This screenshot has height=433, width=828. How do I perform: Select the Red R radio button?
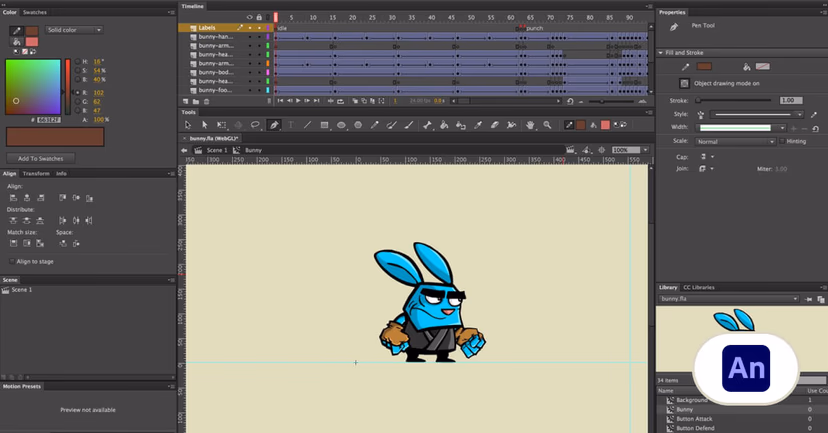coord(78,92)
